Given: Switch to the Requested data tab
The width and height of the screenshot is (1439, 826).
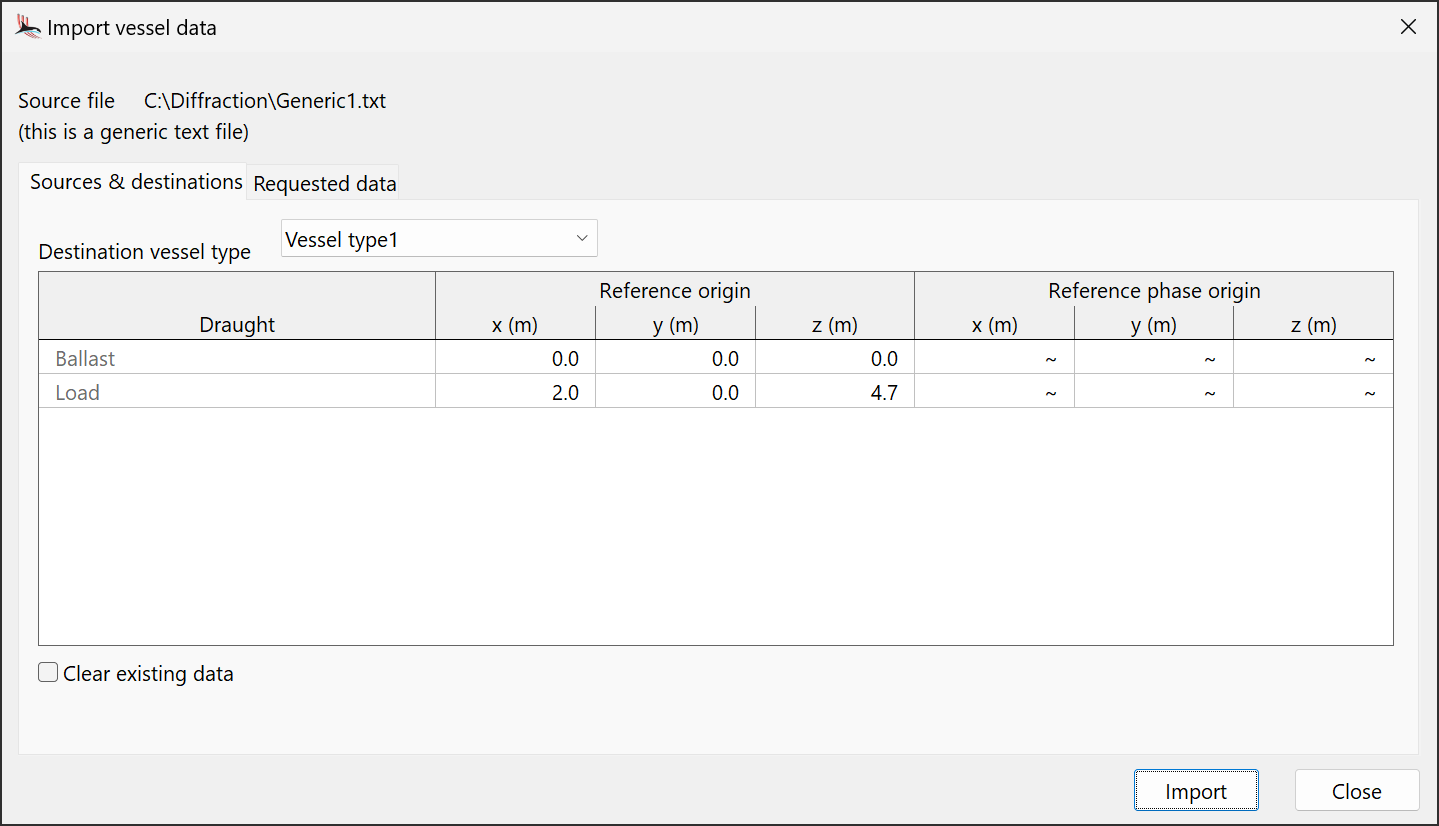Looking at the screenshot, I should coord(324,184).
